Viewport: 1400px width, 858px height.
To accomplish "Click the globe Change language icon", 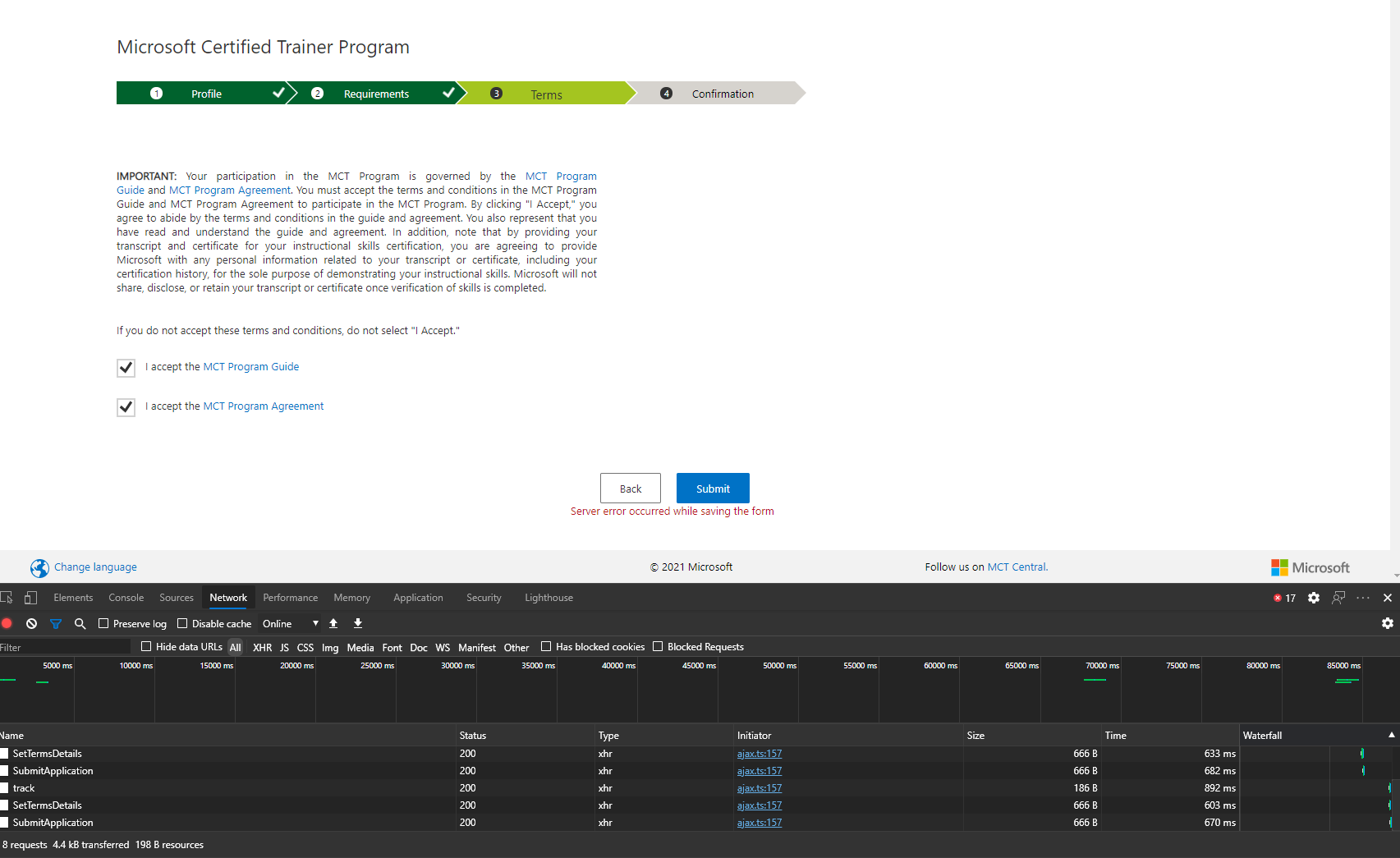I will 39,568.
